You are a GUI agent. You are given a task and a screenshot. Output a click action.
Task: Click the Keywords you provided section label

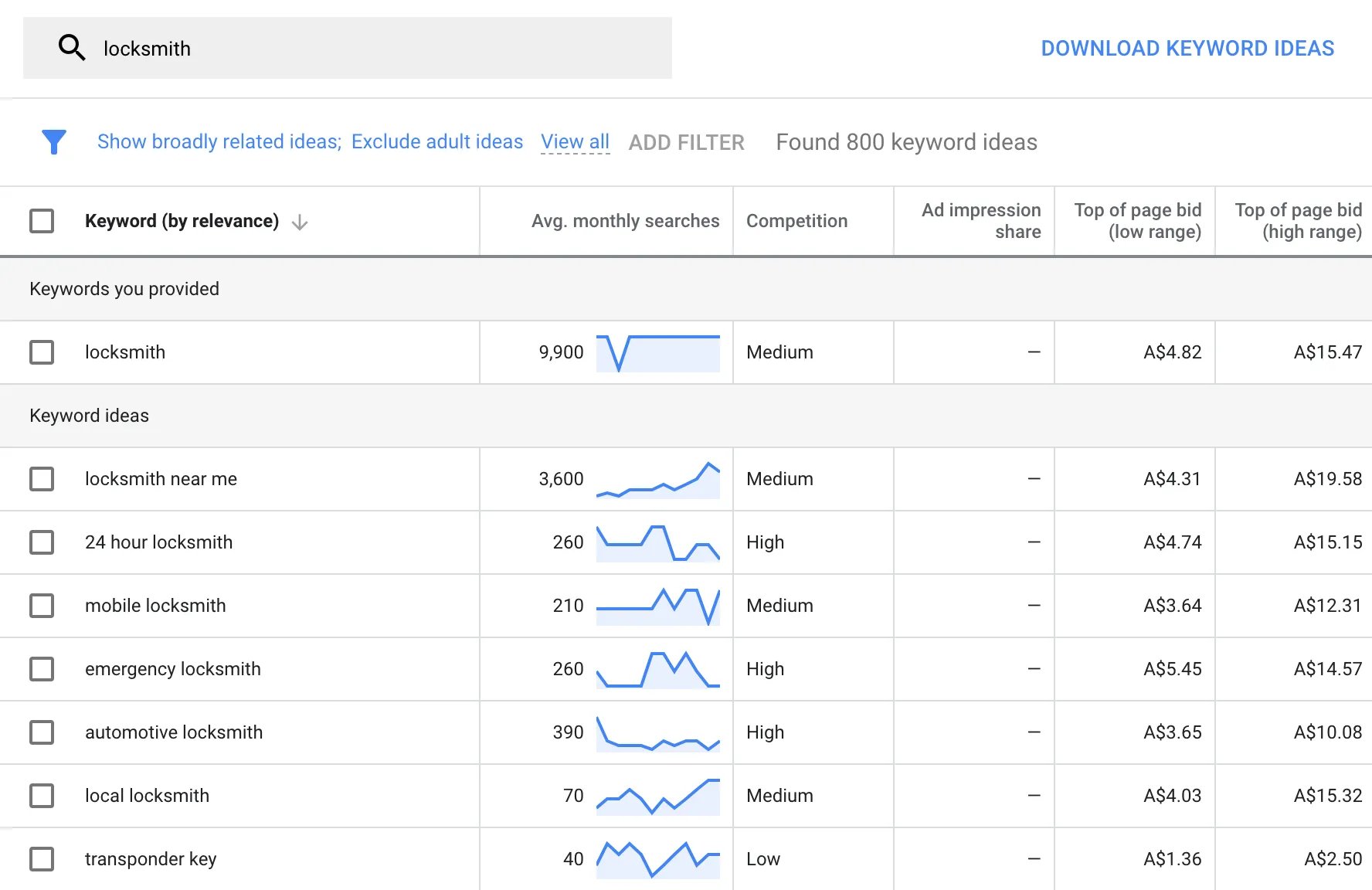pyautogui.click(x=124, y=289)
